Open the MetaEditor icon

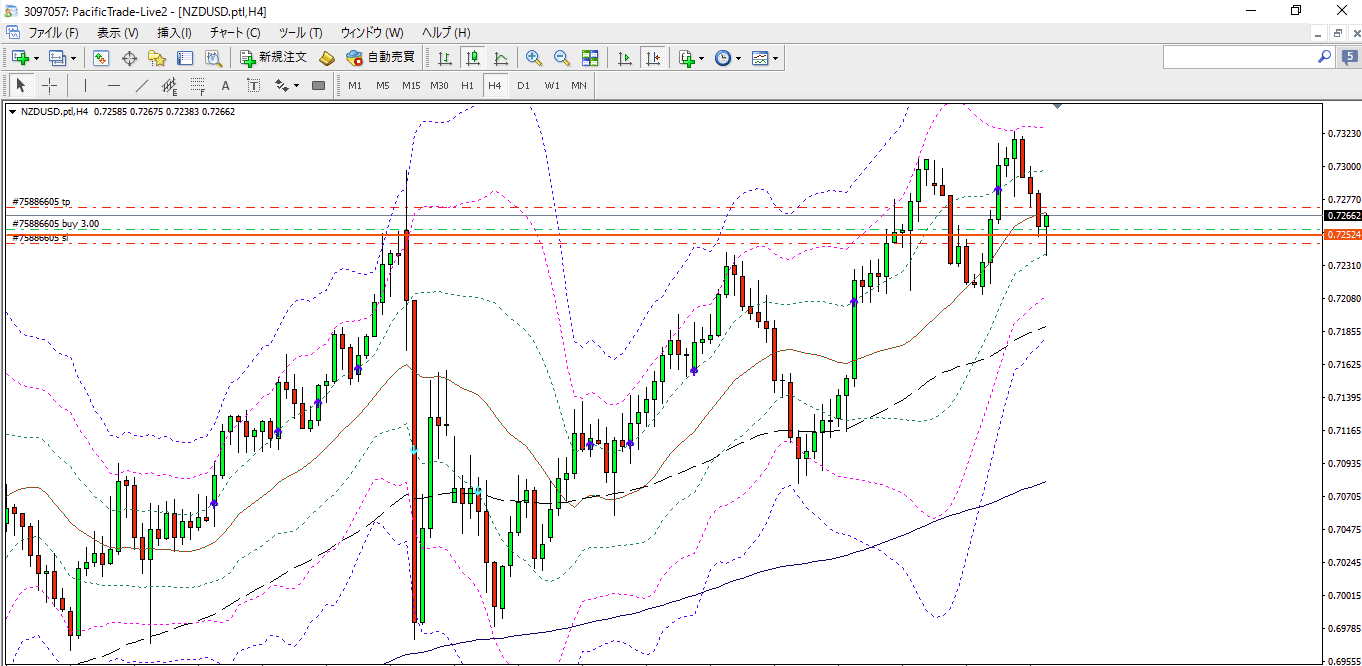click(x=326, y=58)
